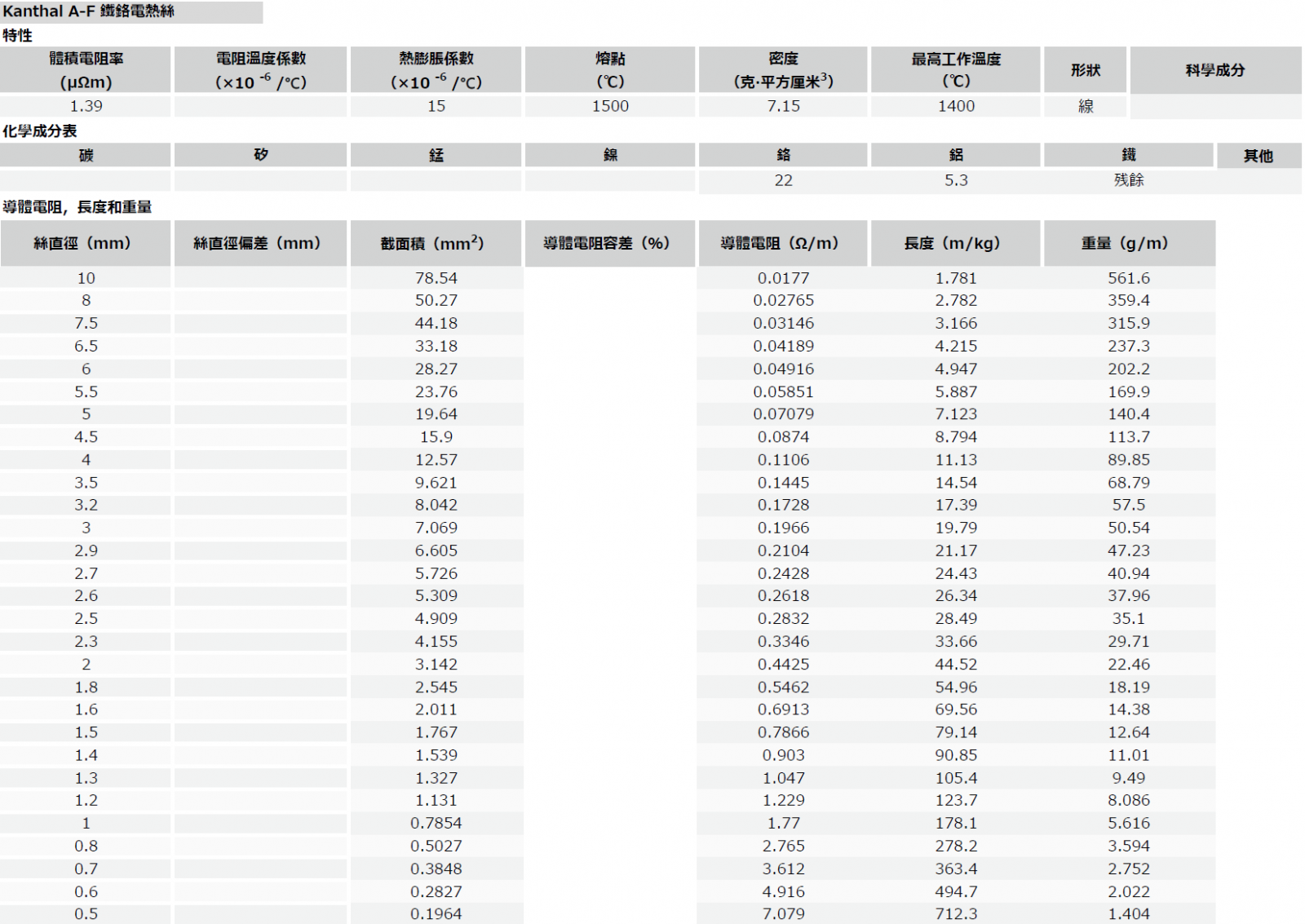Select the resistance value 0.1445
This screenshot has height=924, width=1305.
(x=783, y=483)
